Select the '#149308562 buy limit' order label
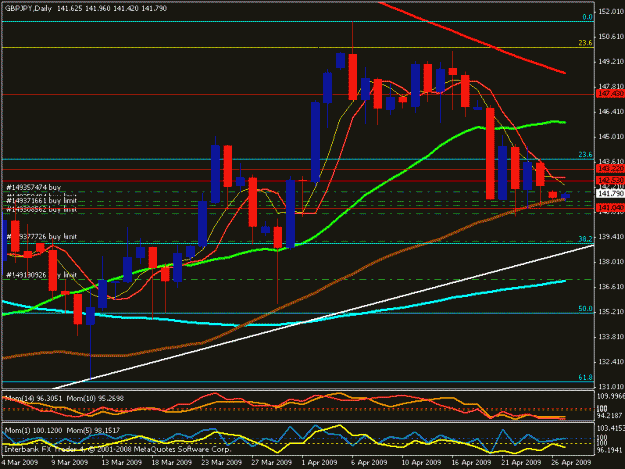 [41, 209]
